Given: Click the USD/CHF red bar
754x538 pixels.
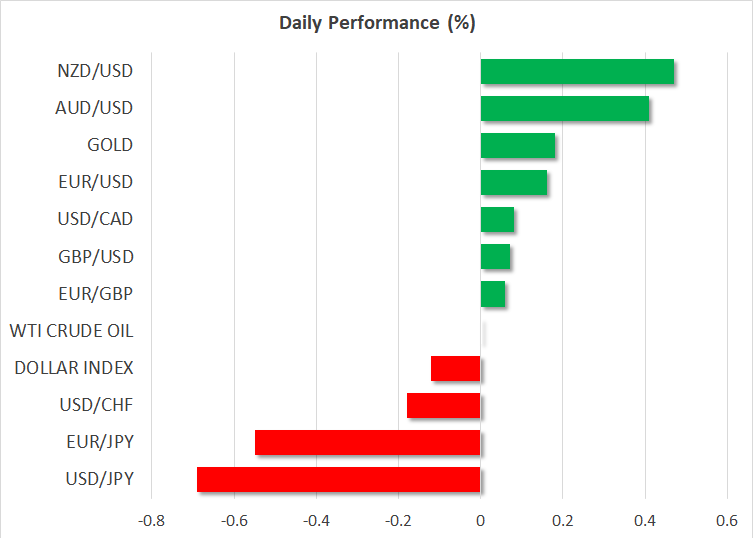Looking at the screenshot, I should (444, 405).
